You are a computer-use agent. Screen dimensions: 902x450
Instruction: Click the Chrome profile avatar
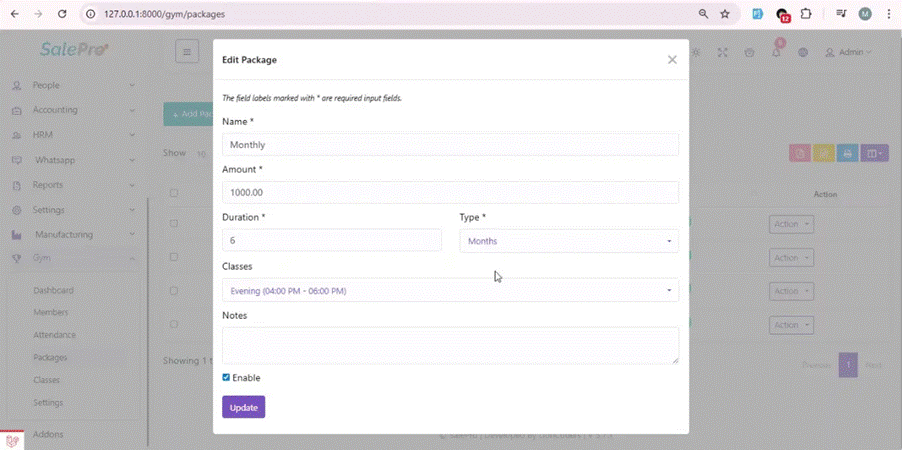coord(865,14)
